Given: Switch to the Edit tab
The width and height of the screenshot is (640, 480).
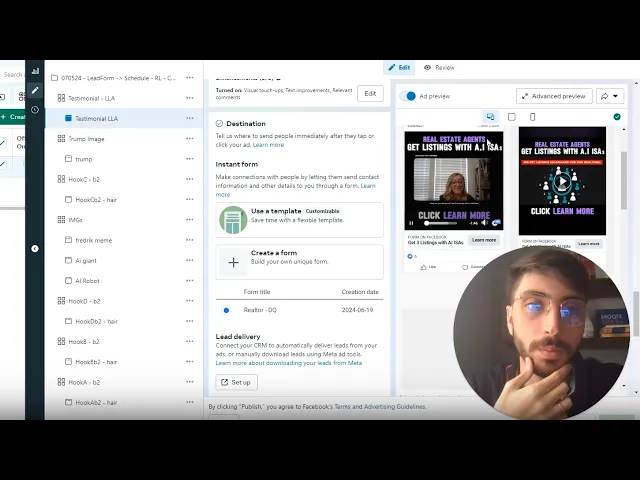Looking at the screenshot, I should [399, 68].
